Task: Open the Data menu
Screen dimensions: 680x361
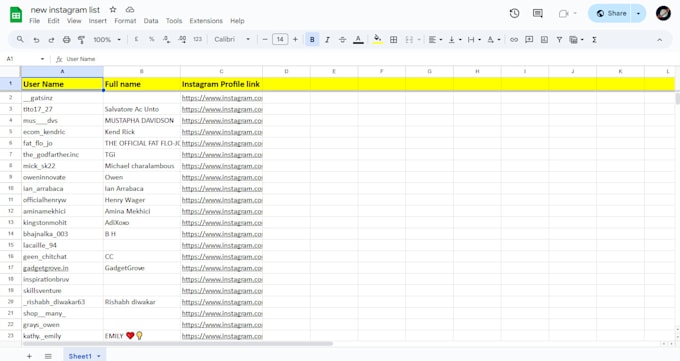Action: coord(151,21)
